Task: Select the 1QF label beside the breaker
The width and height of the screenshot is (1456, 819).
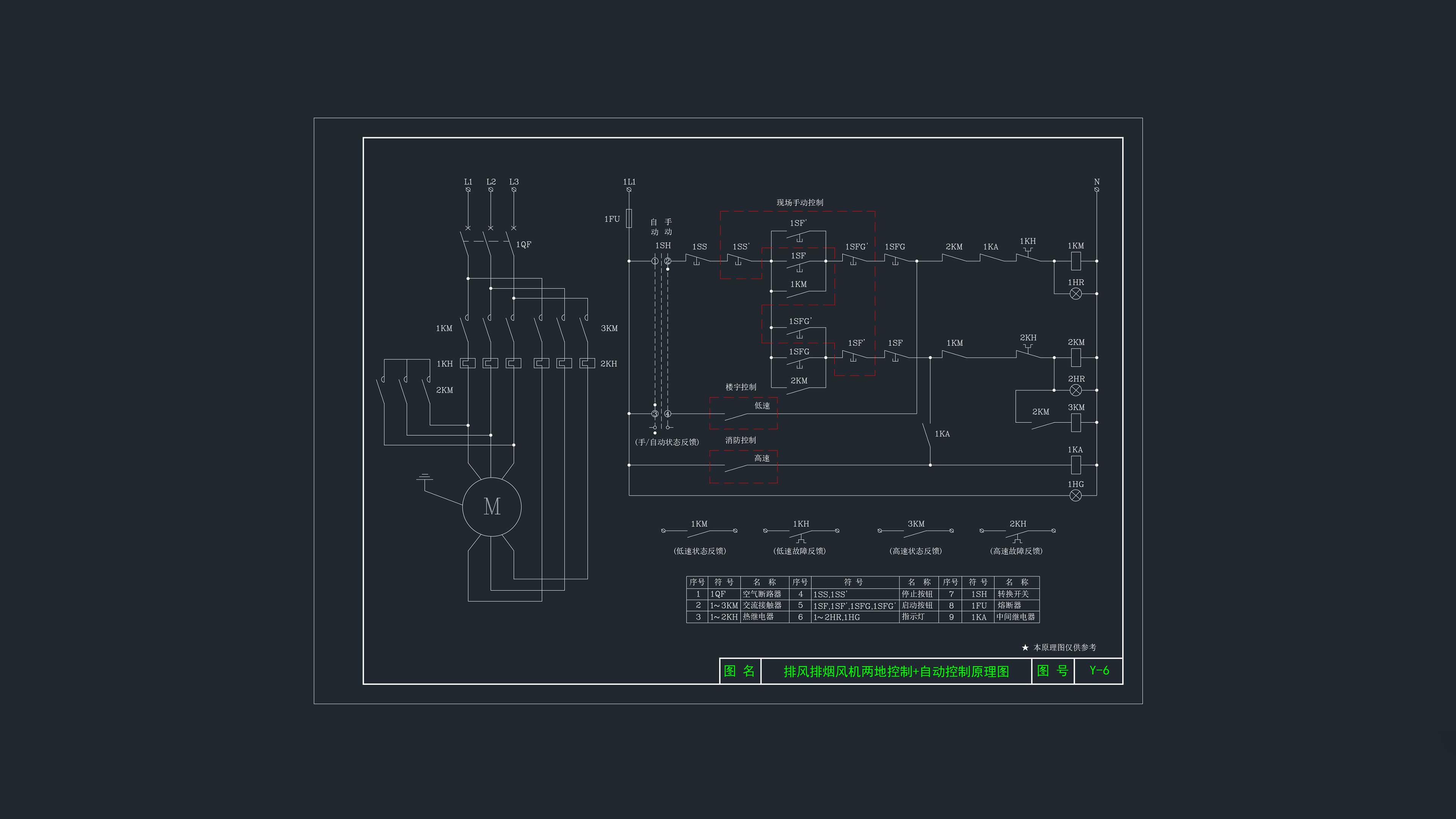Action: click(x=523, y=245)
